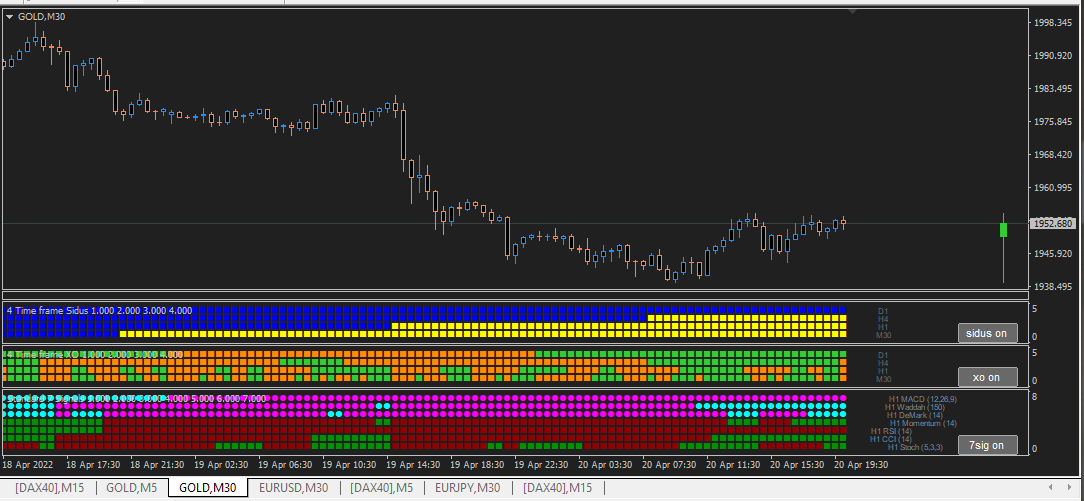Click the 19 Apr 14:30 time label
1084x501 pixels.
(414, 465)
